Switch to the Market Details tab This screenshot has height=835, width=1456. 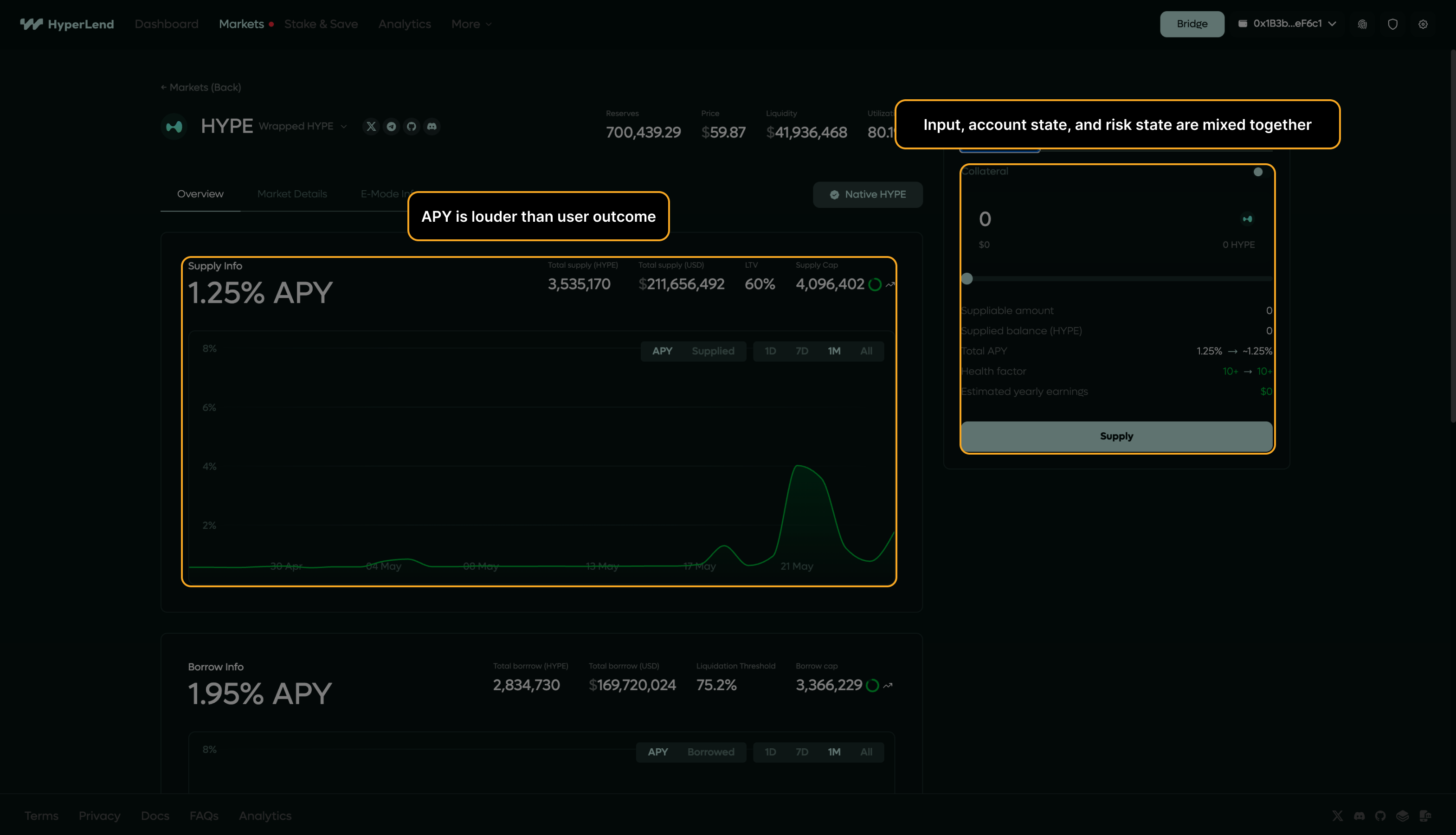coord(292,194)
